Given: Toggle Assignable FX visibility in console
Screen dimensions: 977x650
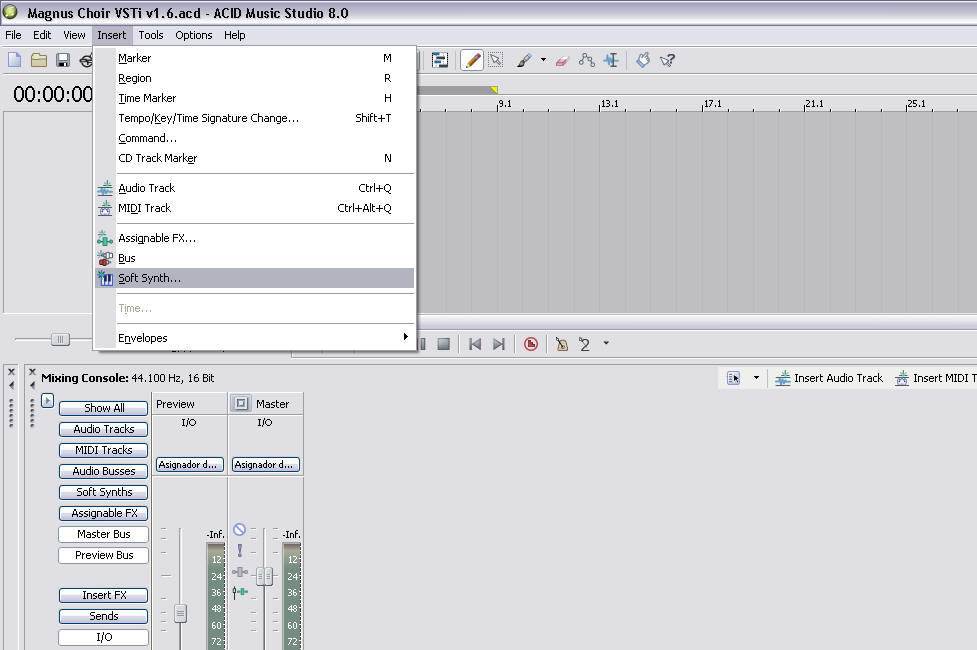Looking at the screenshot, I should tap(103, 513).
